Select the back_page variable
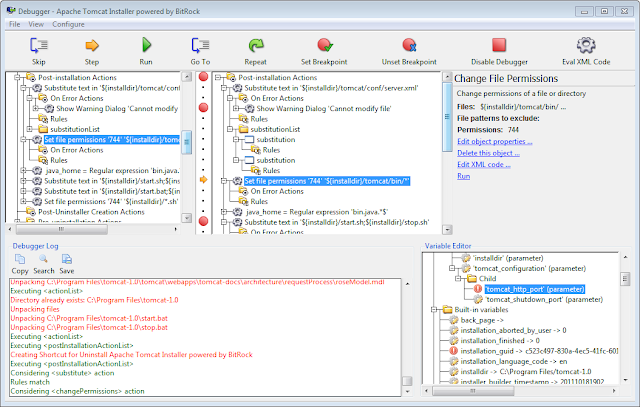This screenshot has height=407, width=640. [482, 320]
